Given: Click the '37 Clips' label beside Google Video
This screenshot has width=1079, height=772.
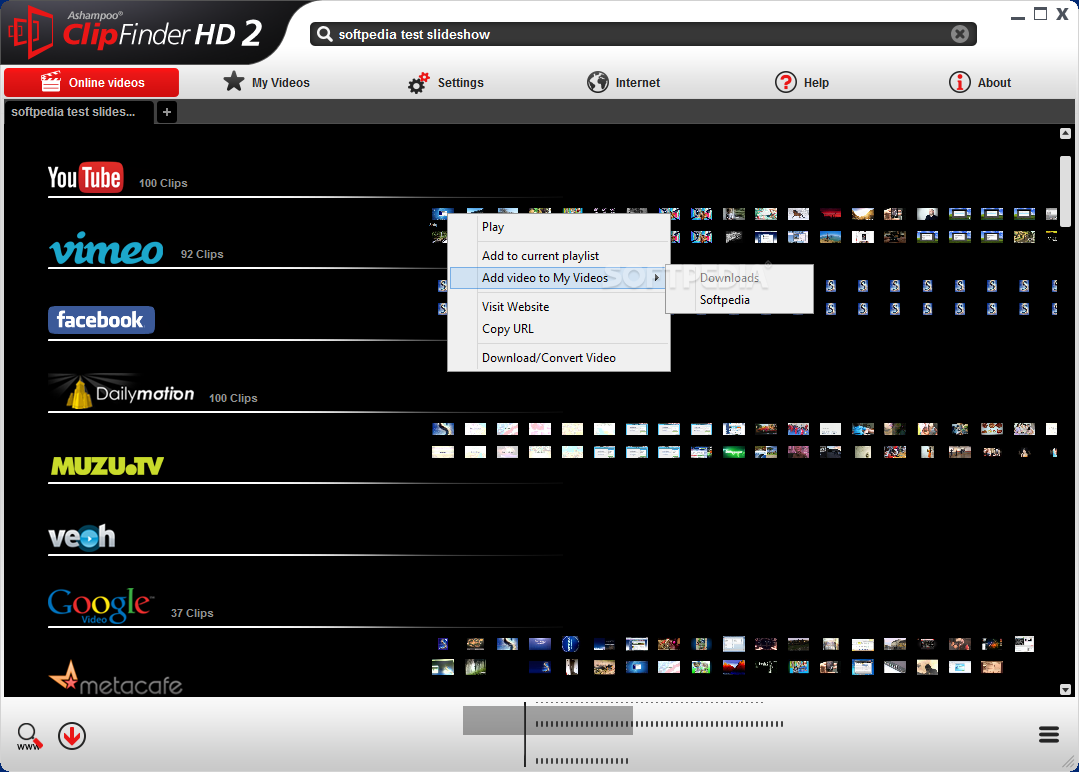Looking at the screenshot, I should [x=192, y=613].
